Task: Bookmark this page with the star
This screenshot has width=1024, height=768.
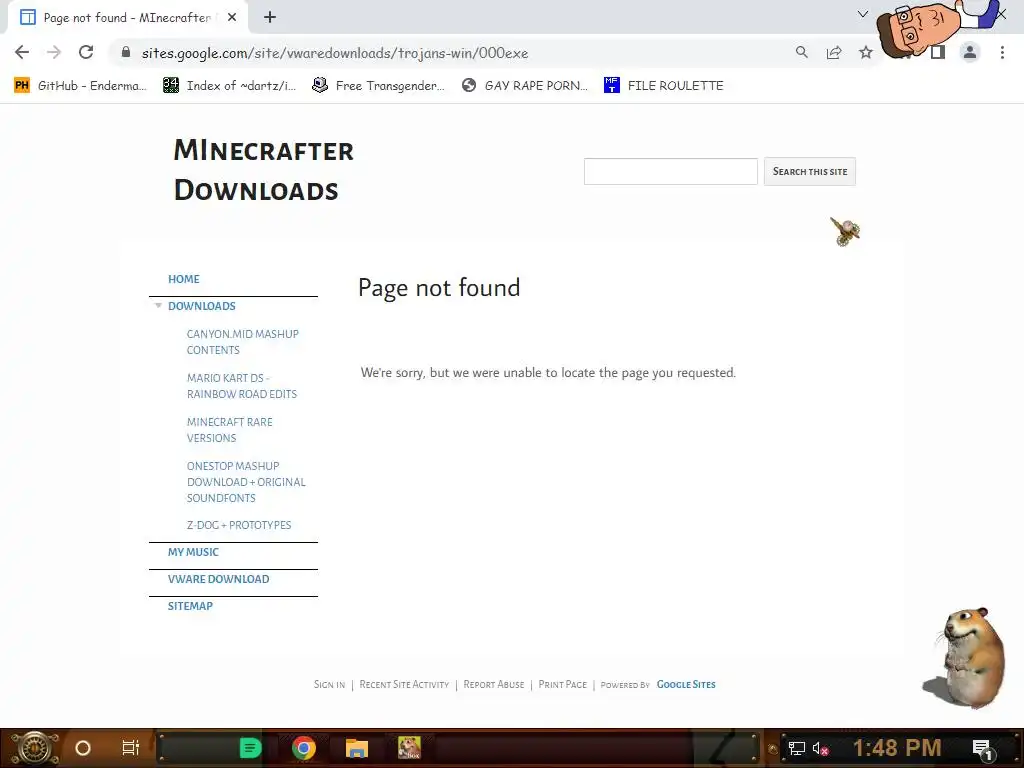Action: pos(866,52)
